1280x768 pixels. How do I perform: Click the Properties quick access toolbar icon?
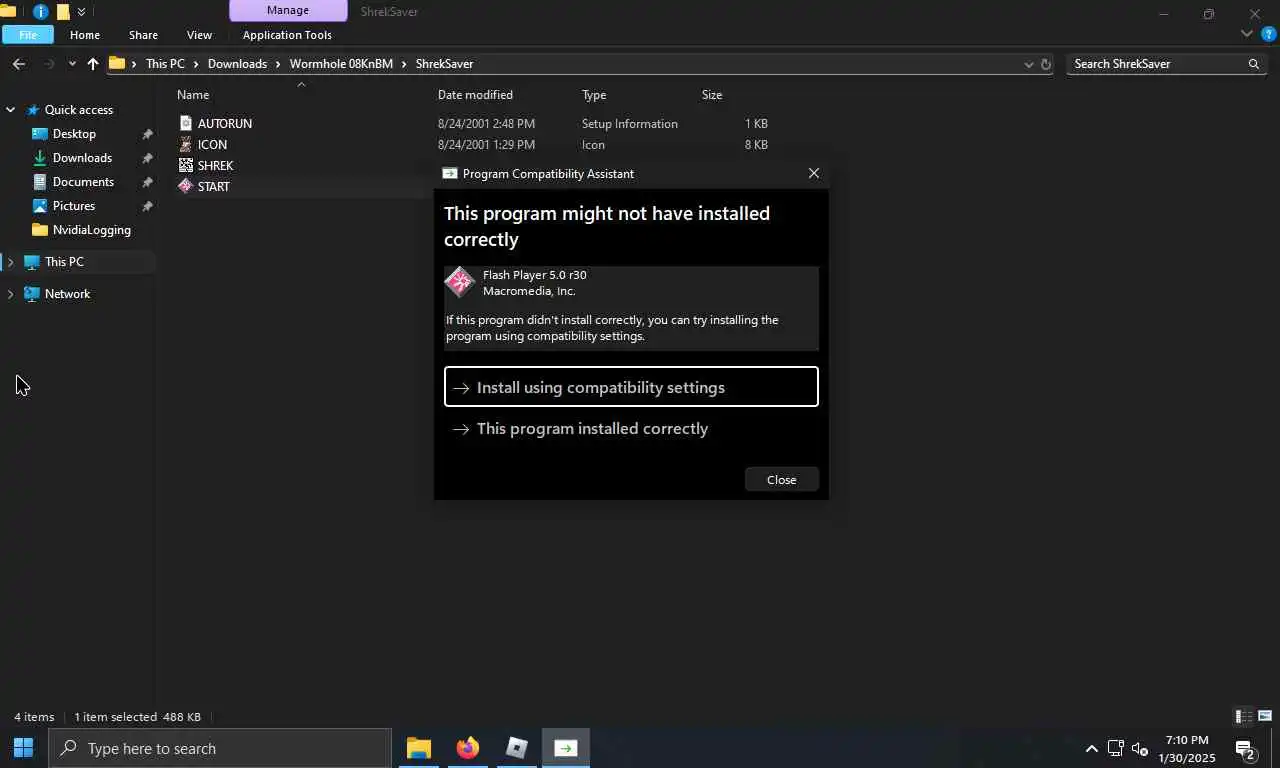40,12
